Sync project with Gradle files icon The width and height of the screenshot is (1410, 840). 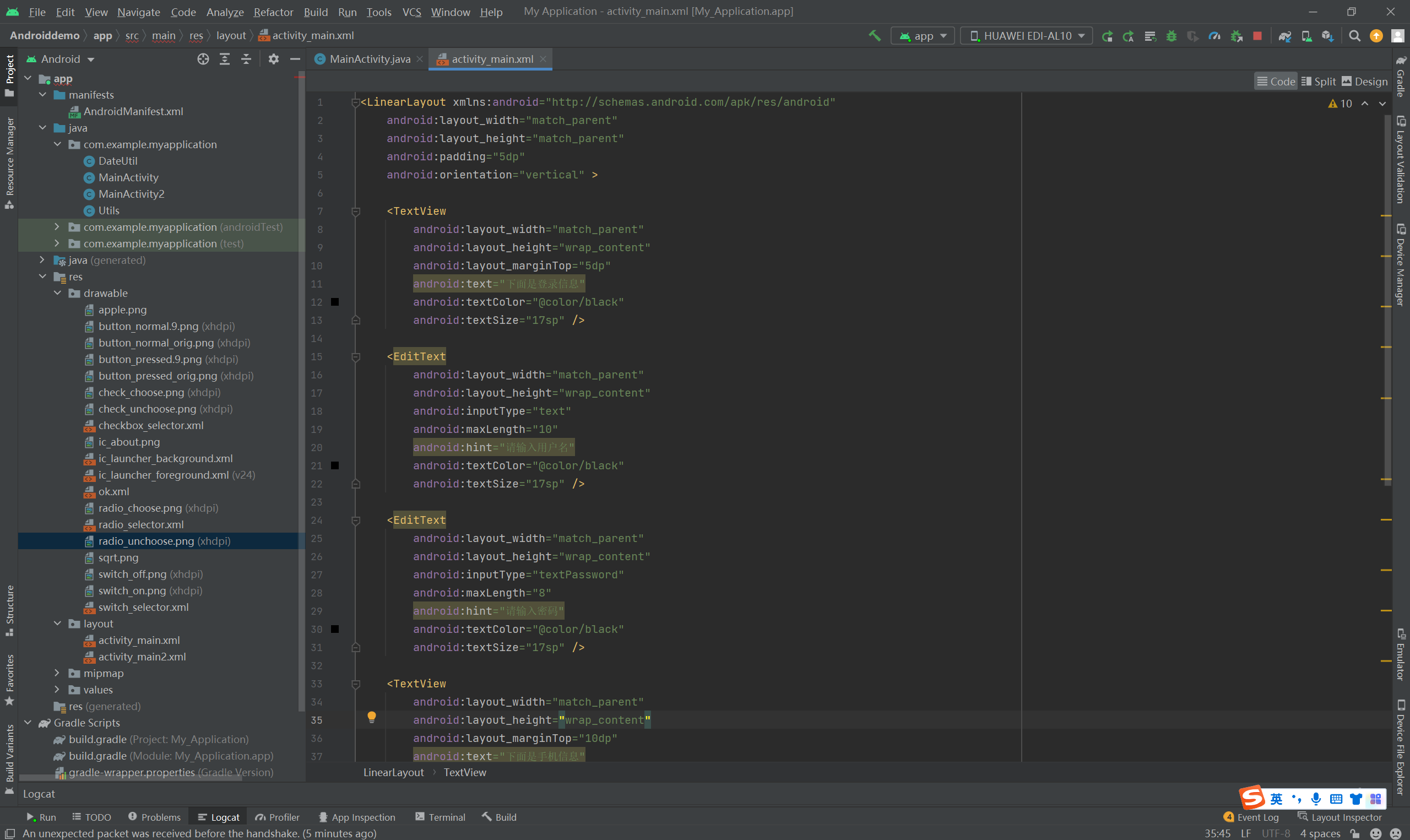tap(1284, 36)
